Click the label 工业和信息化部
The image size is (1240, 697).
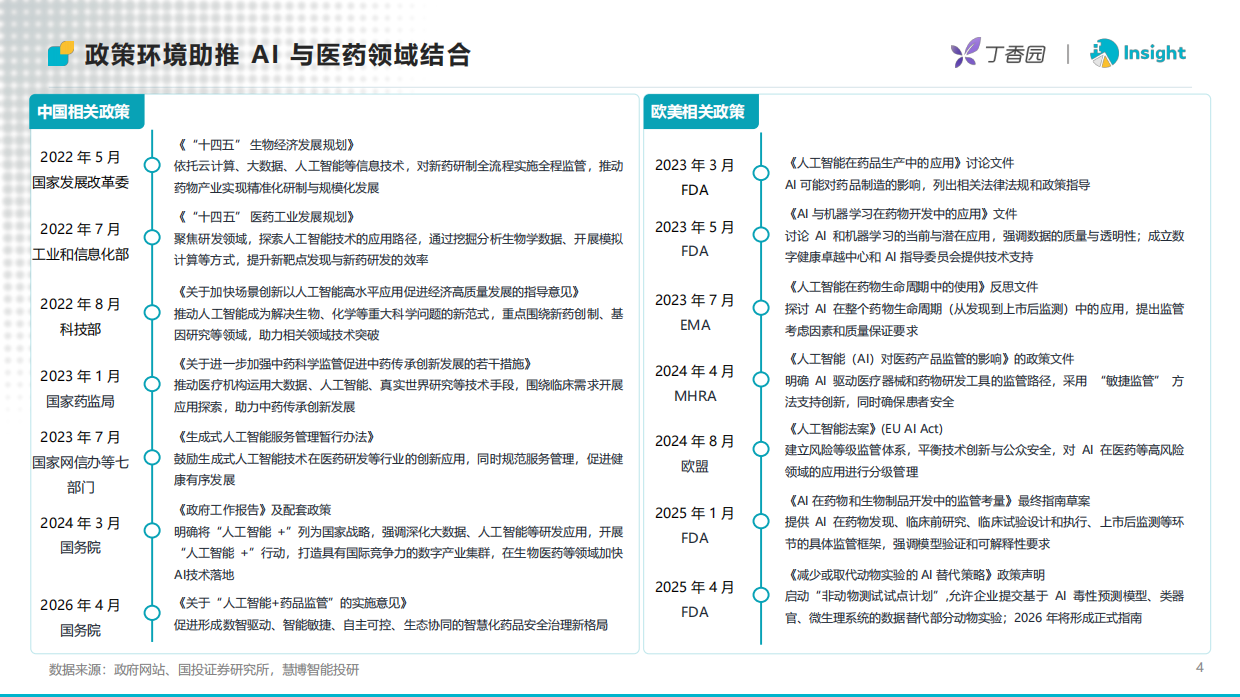(80, 254)
